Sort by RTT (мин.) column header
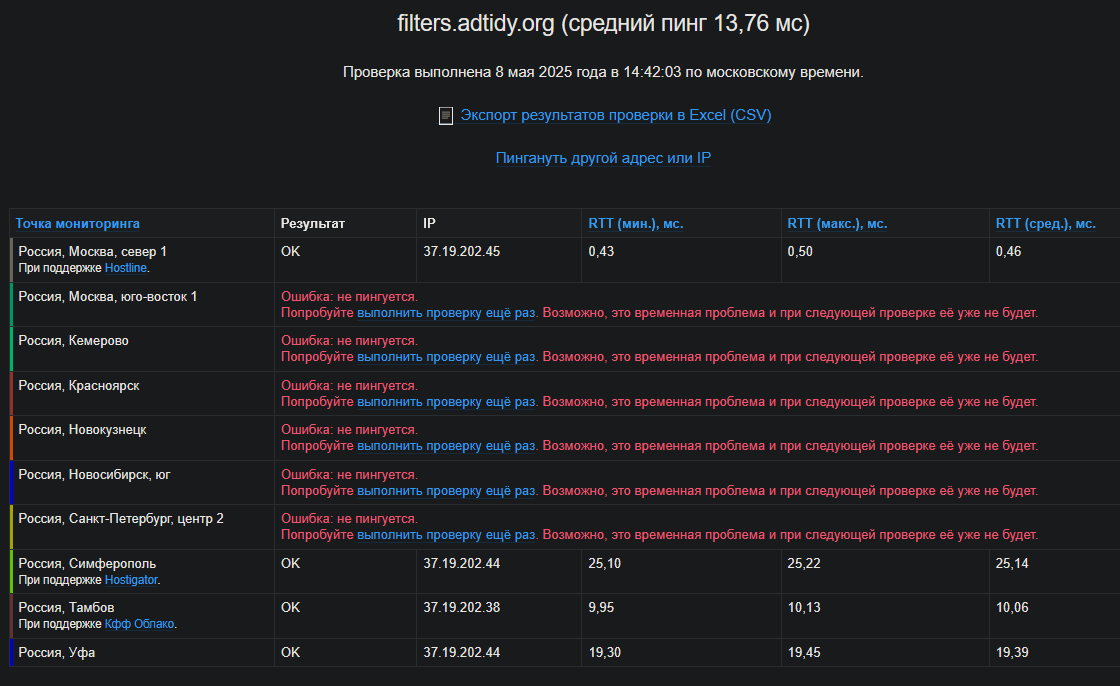Image resolution: width=1120 pixels, height=686 pixels. 636,224
